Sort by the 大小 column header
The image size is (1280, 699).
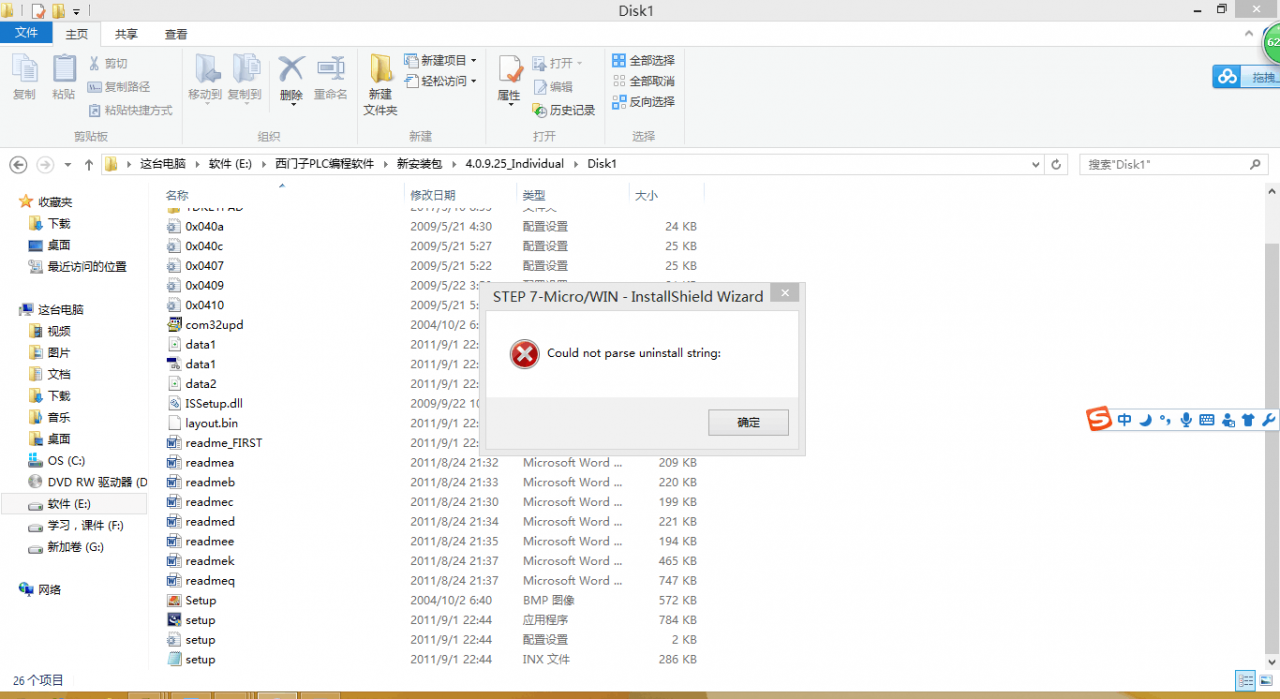coord(646,195)
